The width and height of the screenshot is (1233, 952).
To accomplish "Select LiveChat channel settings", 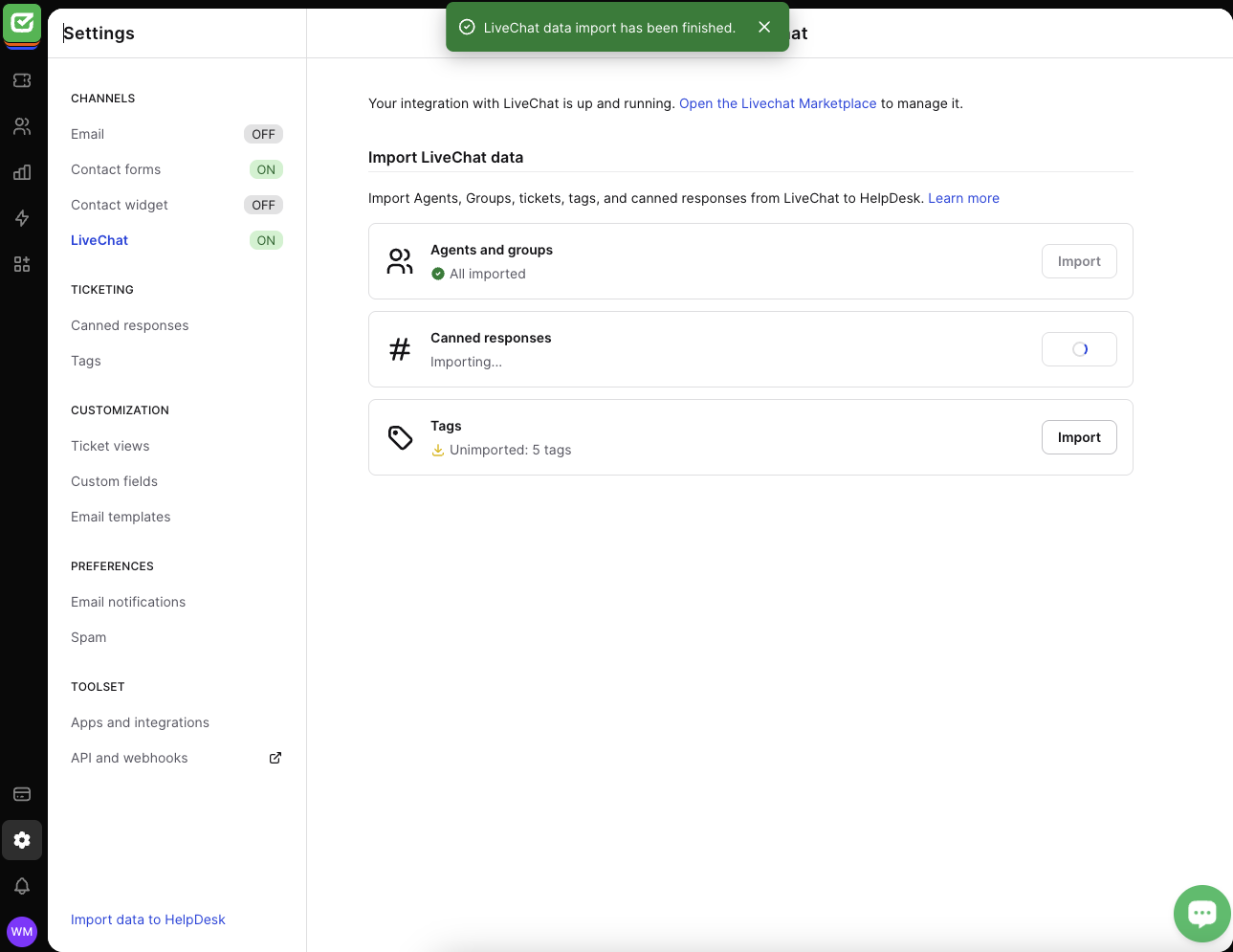I will pyautogui.click(x=99, y=240).
